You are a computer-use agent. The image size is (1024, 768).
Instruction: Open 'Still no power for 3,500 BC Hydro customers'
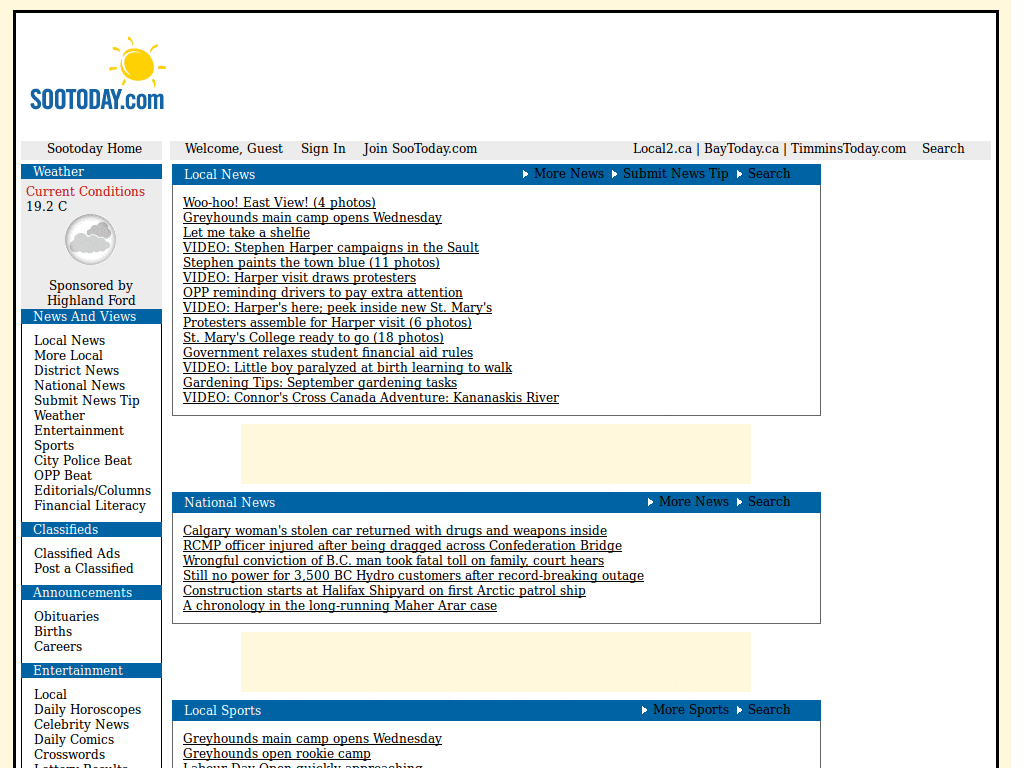coord(413,575)
